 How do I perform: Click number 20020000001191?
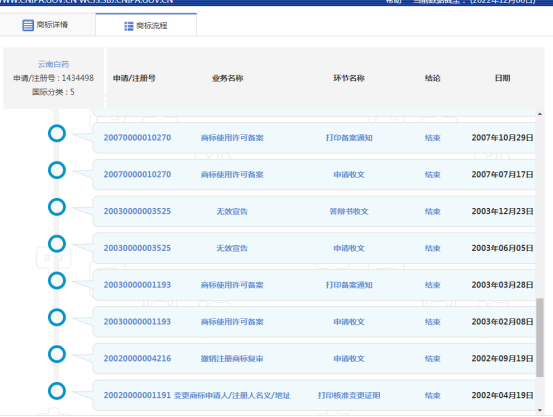click(x=137, y=395)
